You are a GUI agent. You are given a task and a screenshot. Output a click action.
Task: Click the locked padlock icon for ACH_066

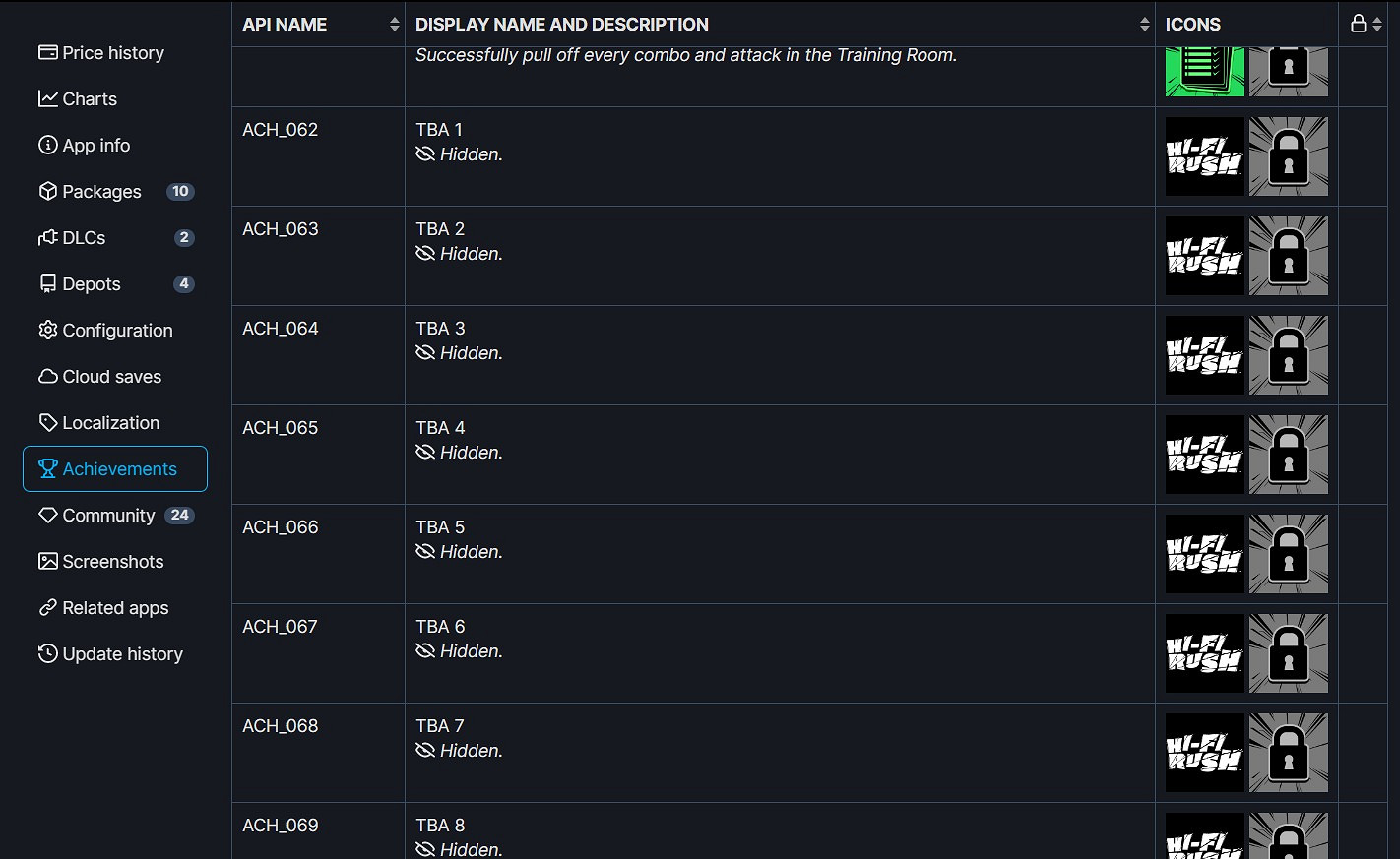[x=1288, y=554]
